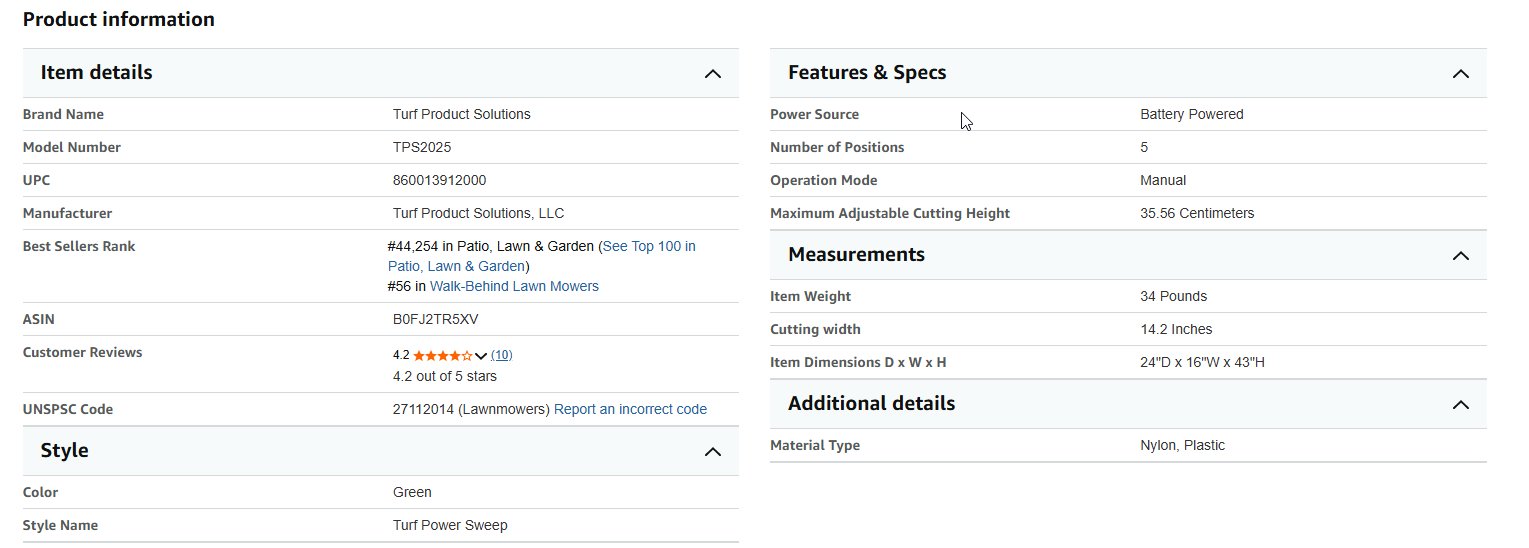Open rating breakdown arrow beside the stars
Screen dimensions: 1529x548
point(481,355)
